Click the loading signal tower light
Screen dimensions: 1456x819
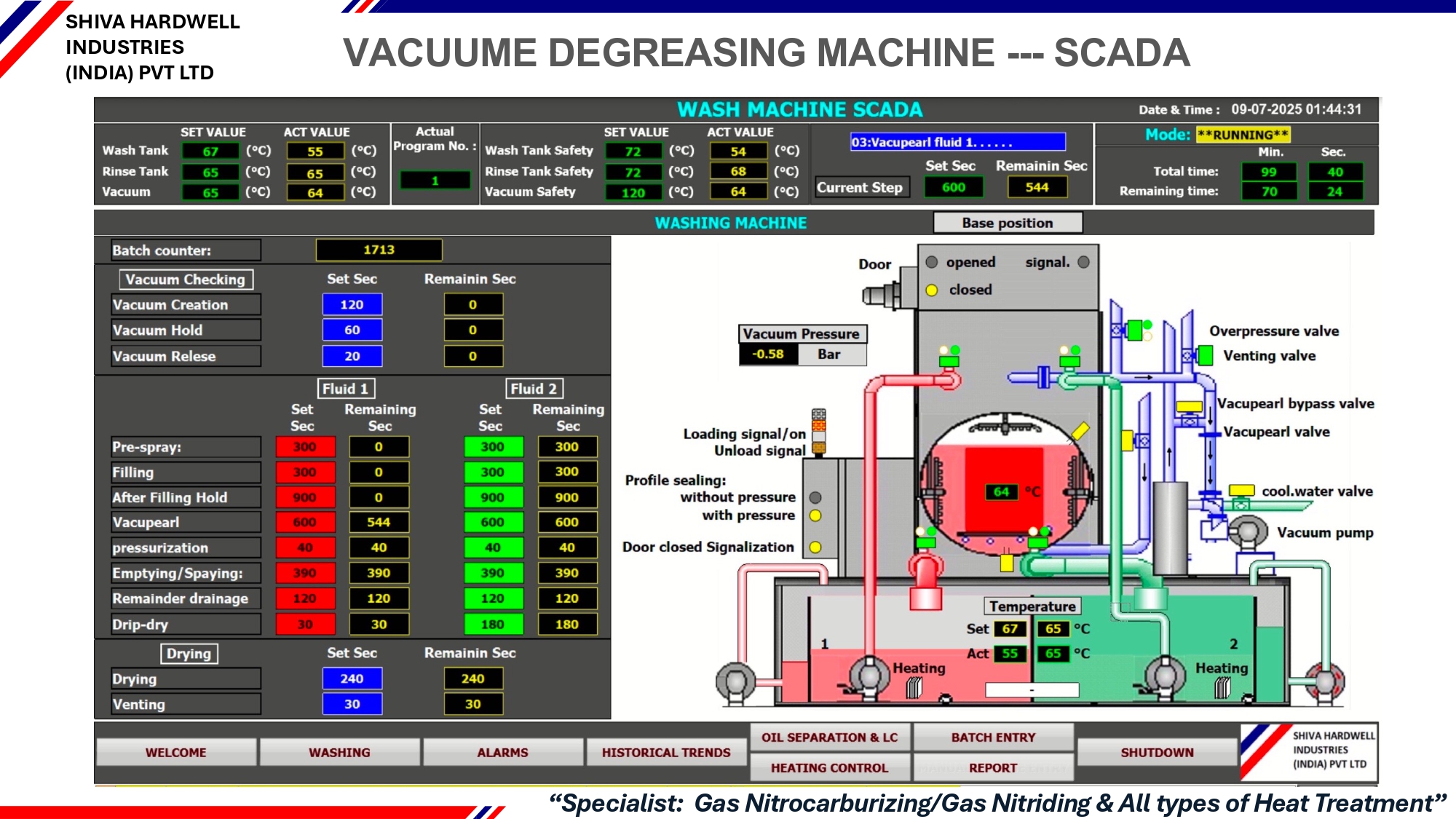pos(819,431)
